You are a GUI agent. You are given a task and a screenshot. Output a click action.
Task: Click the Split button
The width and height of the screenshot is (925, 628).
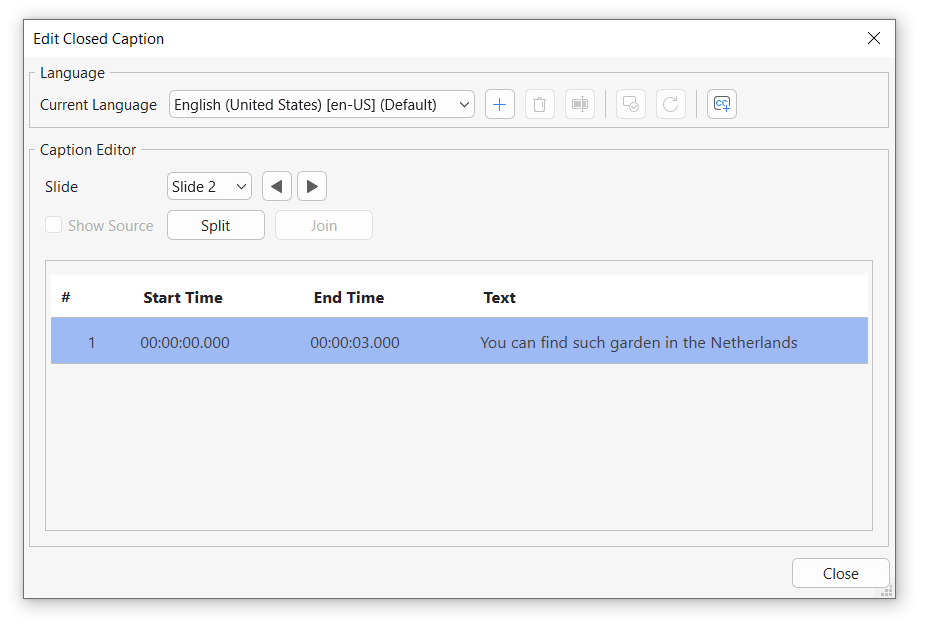tap(215, 225)
